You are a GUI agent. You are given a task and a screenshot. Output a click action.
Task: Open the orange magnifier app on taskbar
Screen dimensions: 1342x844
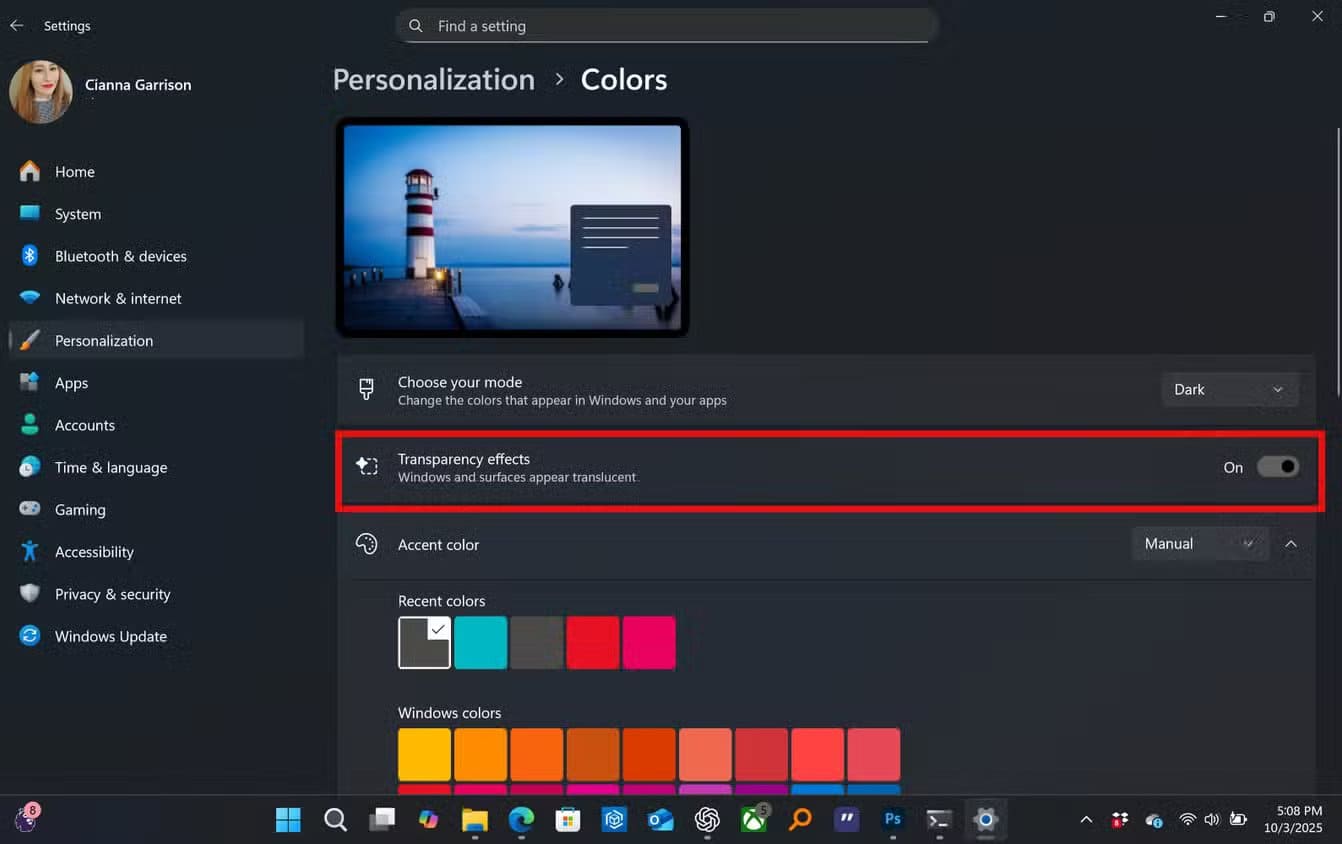[800, 820]
